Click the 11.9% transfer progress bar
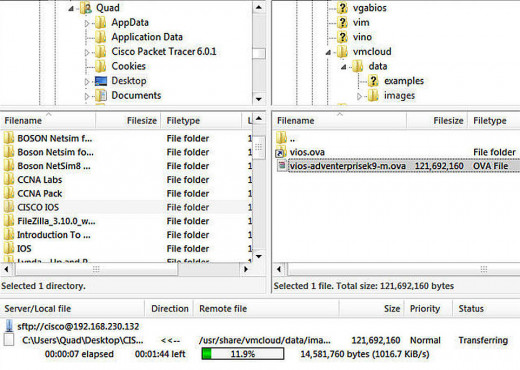The height and width of the screenshot is (370, 520). (x=243, y=354)
